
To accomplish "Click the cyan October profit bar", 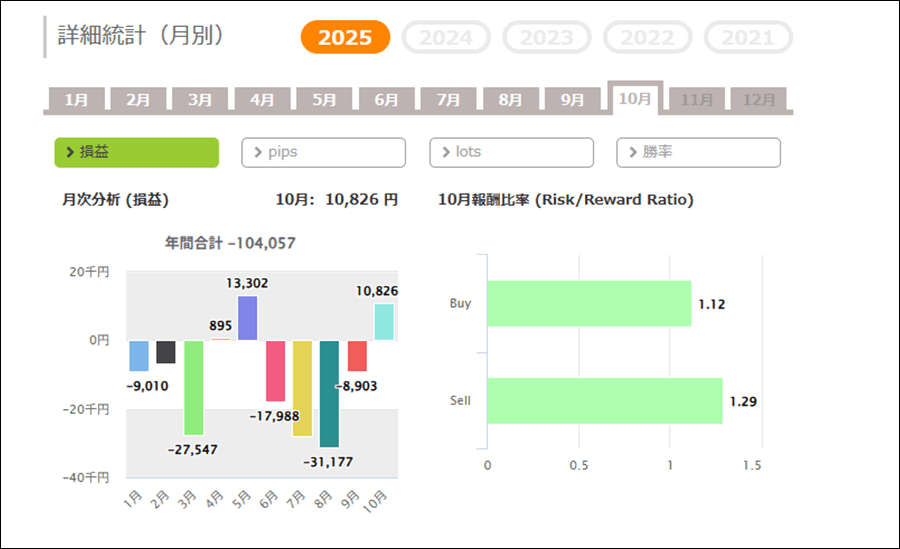I will pyautogui.click(x=384, y=322).
